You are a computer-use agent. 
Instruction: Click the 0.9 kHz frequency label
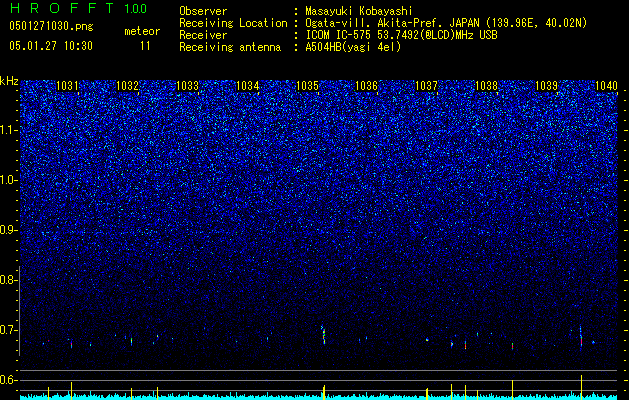click(8, 230)
